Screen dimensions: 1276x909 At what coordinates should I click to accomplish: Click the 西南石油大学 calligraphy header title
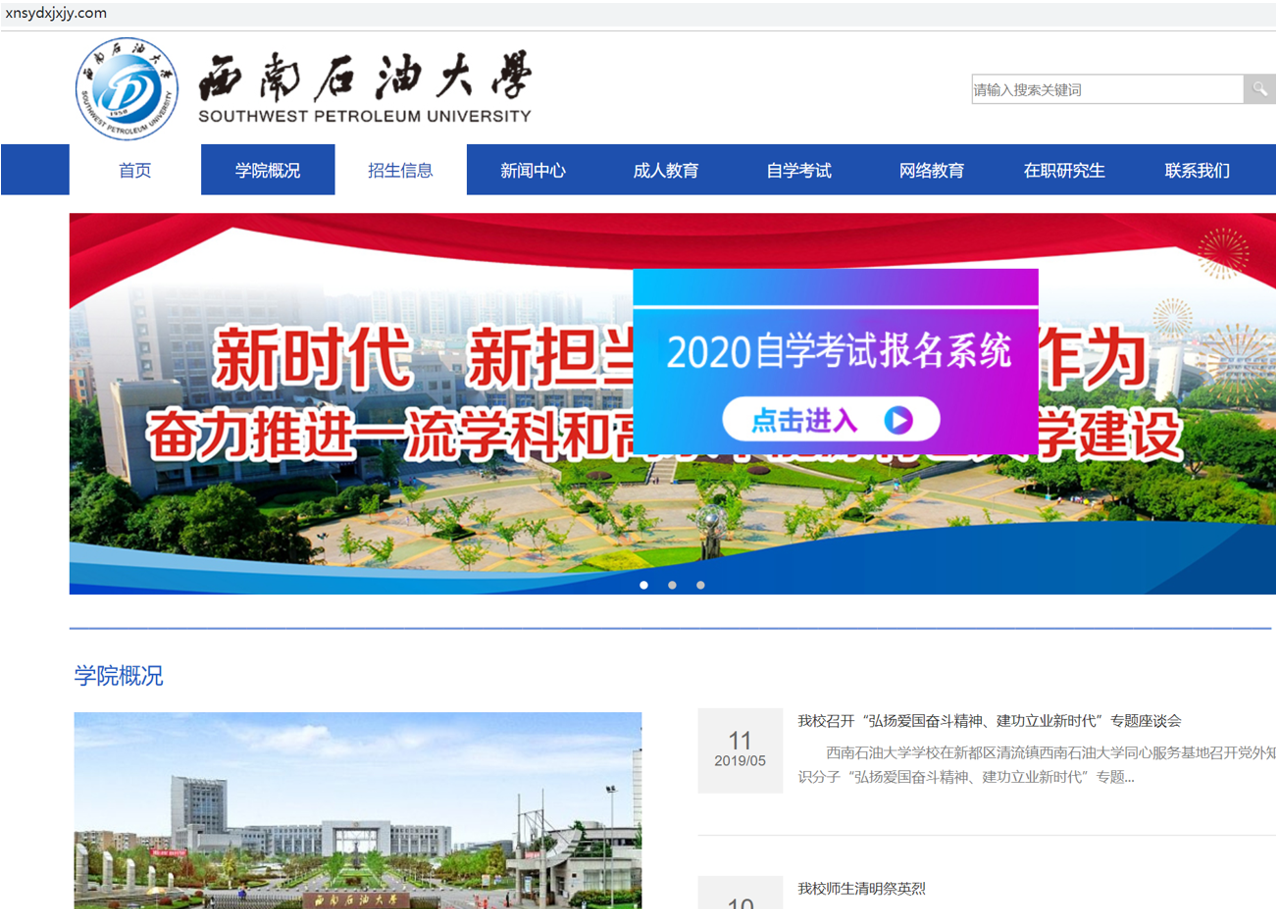pos(365,76)
